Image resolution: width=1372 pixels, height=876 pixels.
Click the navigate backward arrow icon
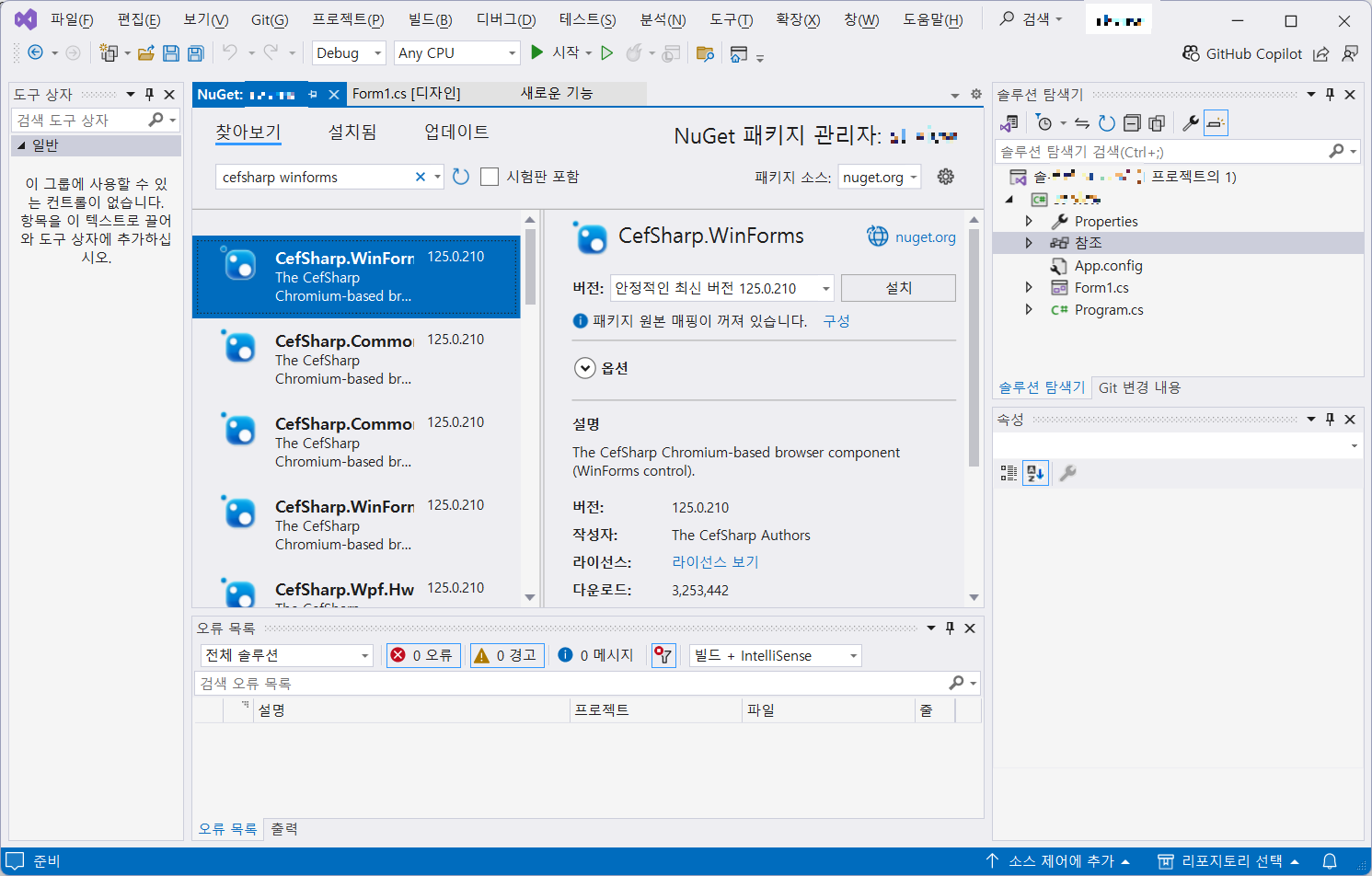coord(35,52)
